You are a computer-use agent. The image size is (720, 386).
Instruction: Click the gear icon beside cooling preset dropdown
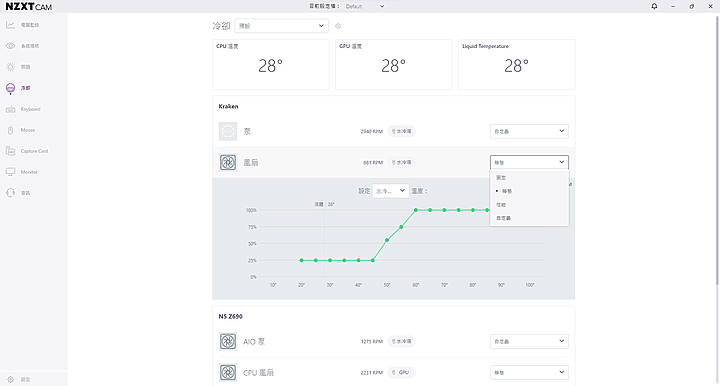338,26
